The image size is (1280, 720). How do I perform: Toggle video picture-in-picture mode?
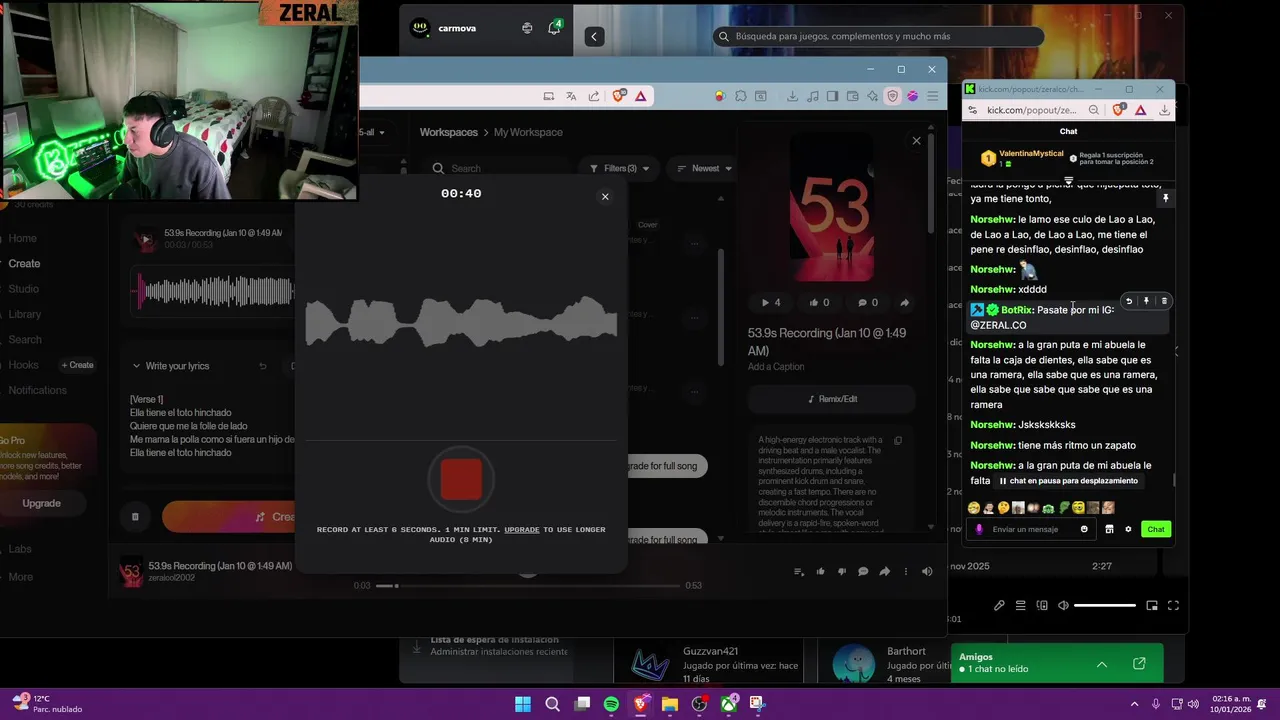pos(1152,605)
